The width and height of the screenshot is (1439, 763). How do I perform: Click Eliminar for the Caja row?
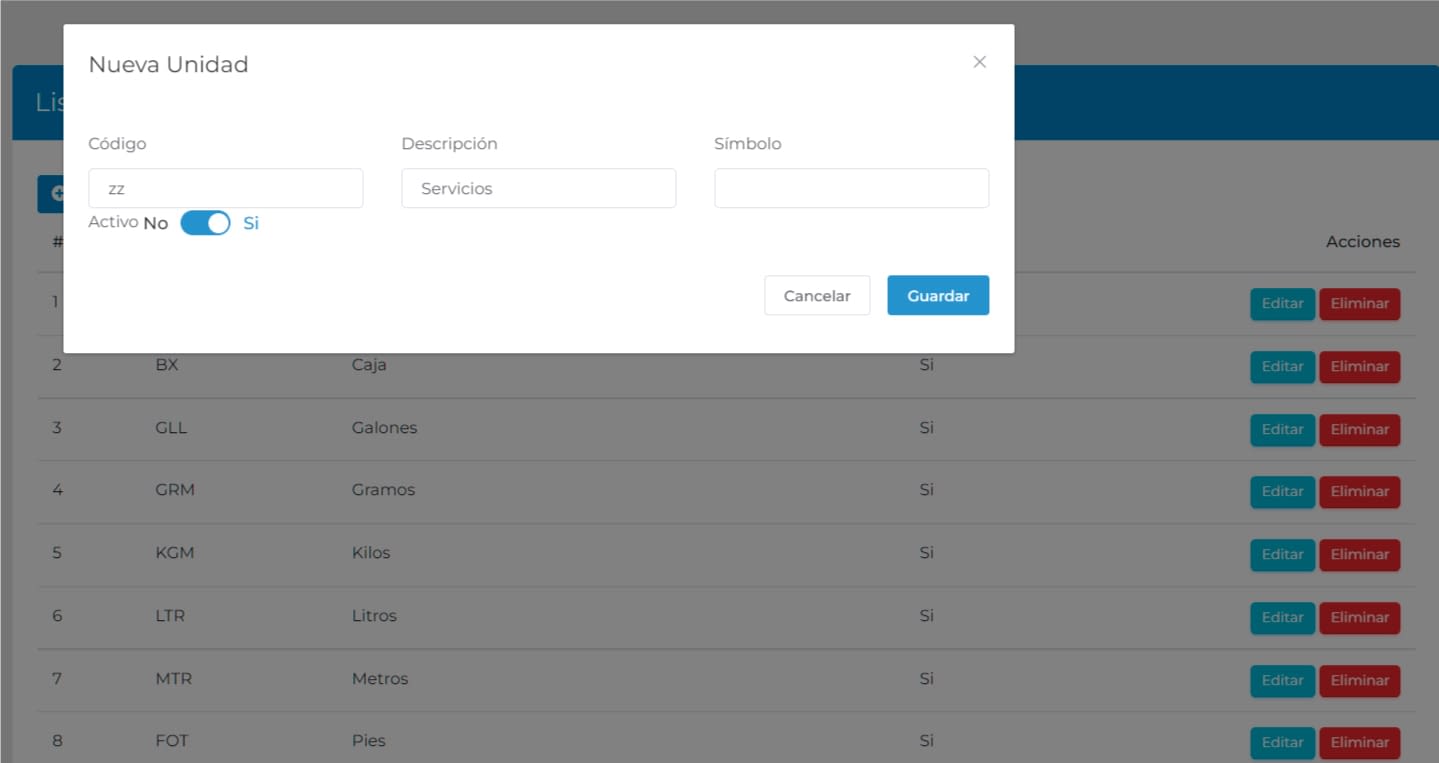(x=1359, y=367)
